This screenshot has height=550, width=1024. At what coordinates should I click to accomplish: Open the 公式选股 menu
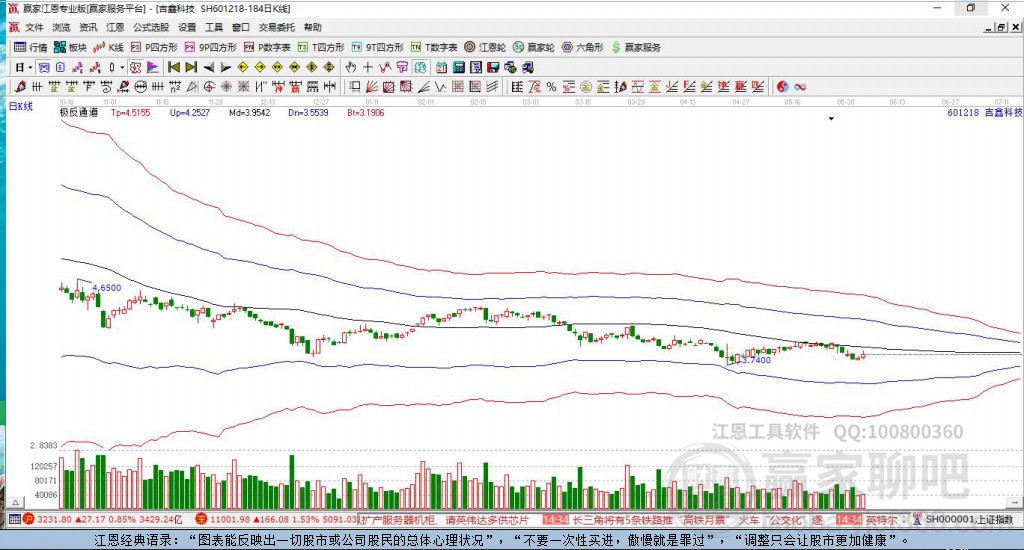[x=151, y=27]
